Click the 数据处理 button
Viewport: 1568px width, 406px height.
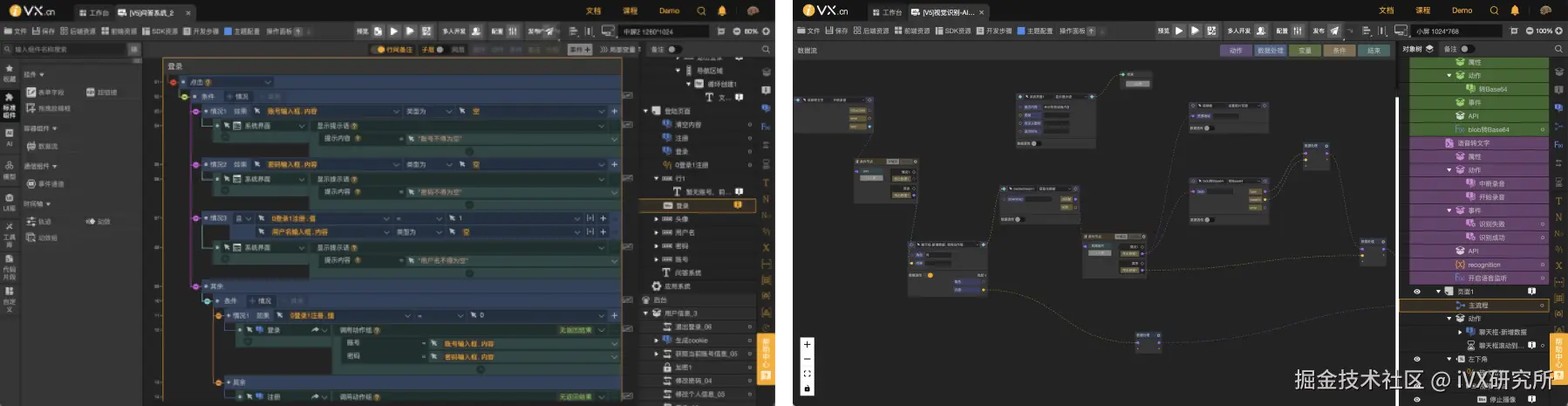[1270, 51]
